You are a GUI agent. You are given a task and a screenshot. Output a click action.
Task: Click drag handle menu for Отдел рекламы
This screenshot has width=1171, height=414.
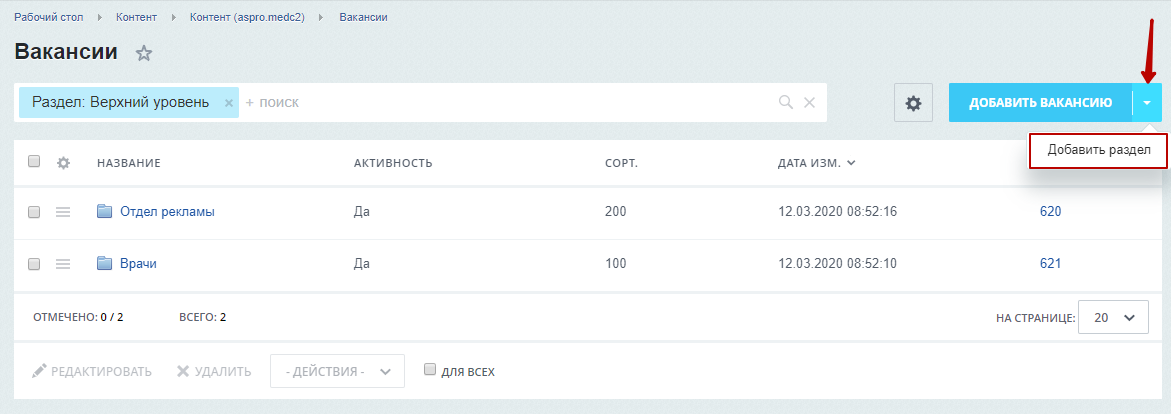(63, 212)
